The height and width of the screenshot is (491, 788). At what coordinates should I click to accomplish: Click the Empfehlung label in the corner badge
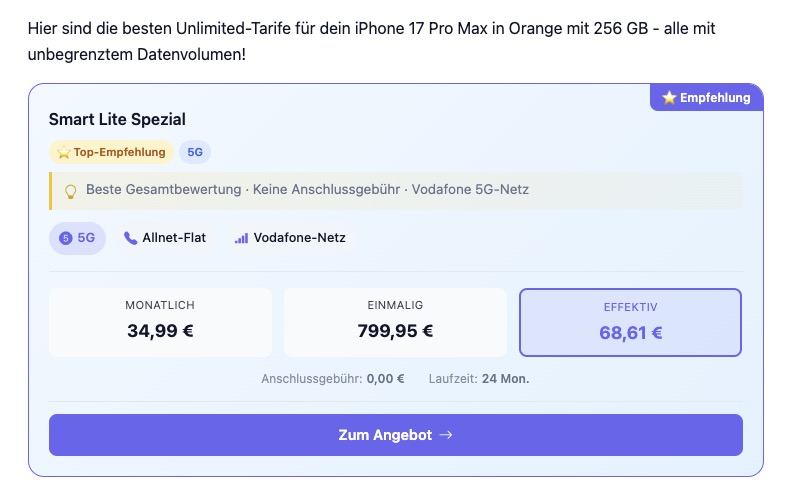tap(714, 98)
